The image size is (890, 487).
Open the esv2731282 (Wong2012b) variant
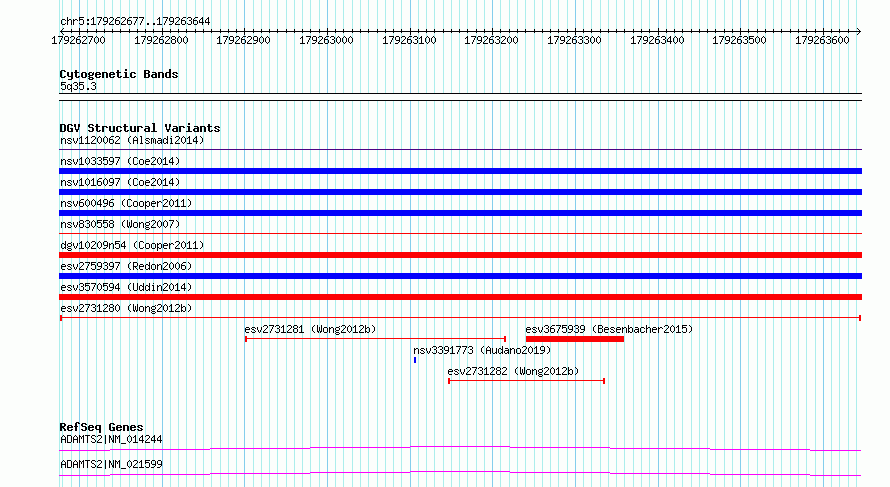[513, 371]
